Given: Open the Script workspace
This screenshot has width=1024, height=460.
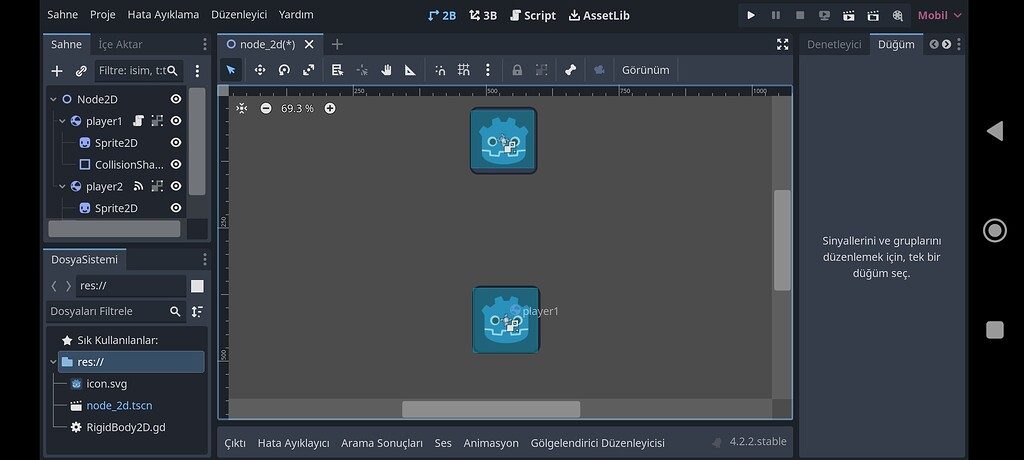Looking at the screenshot, I should point(533,15).
